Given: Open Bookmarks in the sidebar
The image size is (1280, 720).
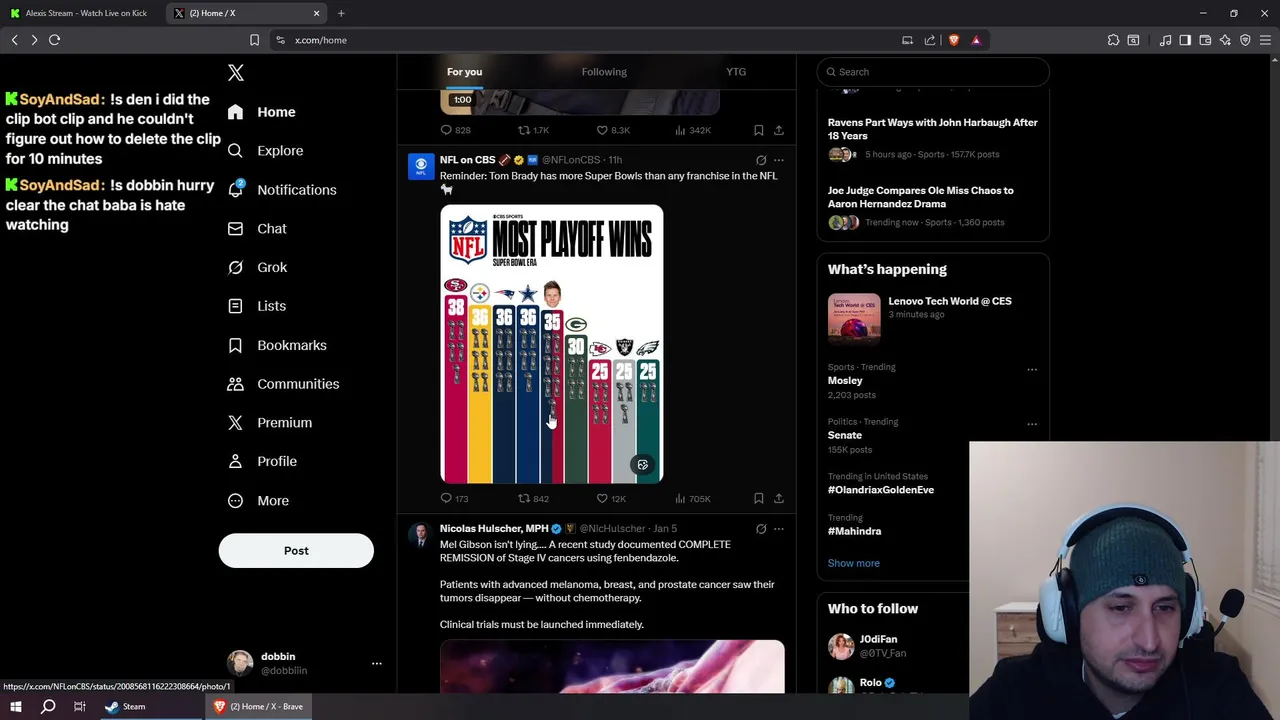Looking at the screenshot, I should pyautogui.click(x=277, y=345).
